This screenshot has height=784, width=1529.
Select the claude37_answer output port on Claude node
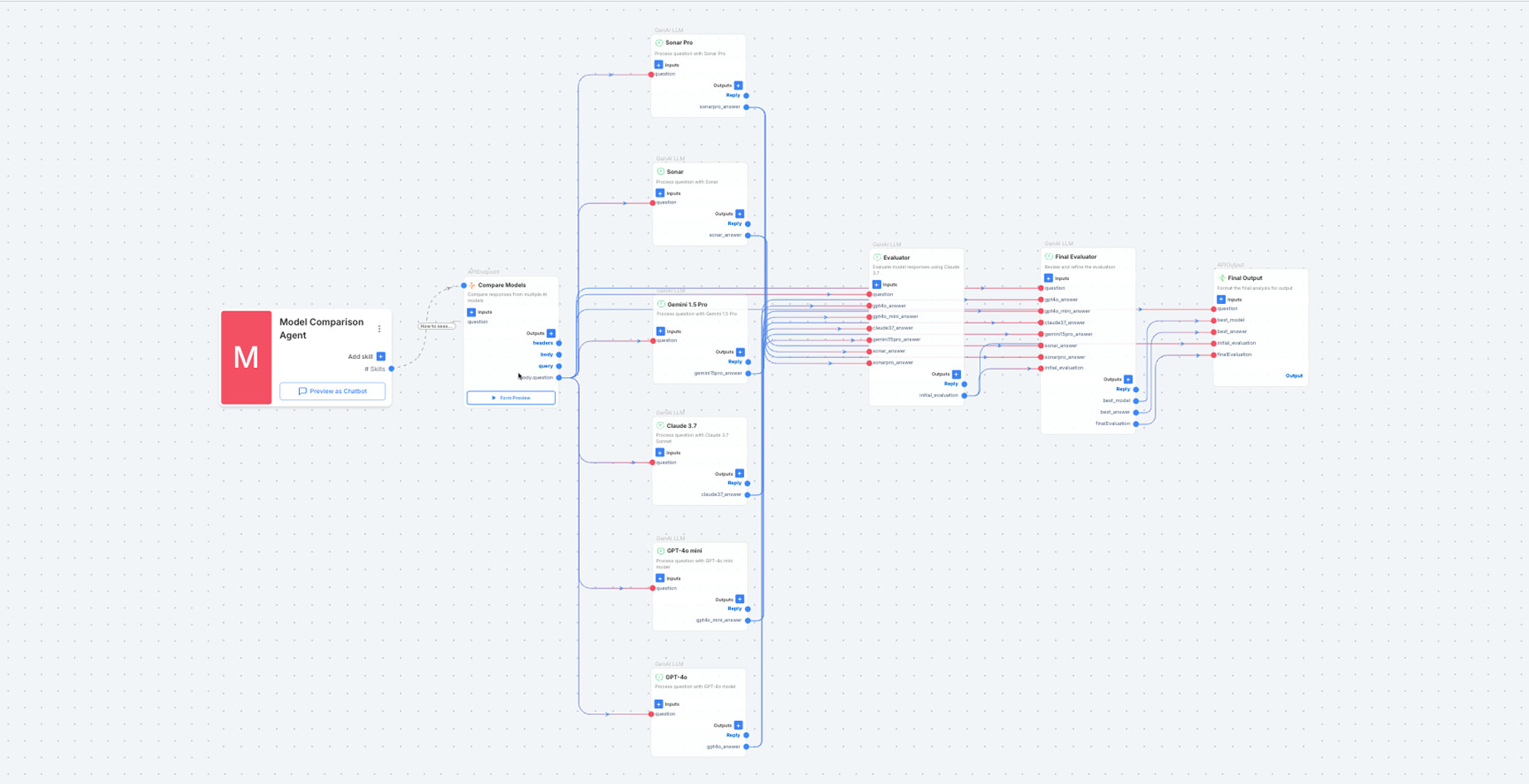(748, 495)
